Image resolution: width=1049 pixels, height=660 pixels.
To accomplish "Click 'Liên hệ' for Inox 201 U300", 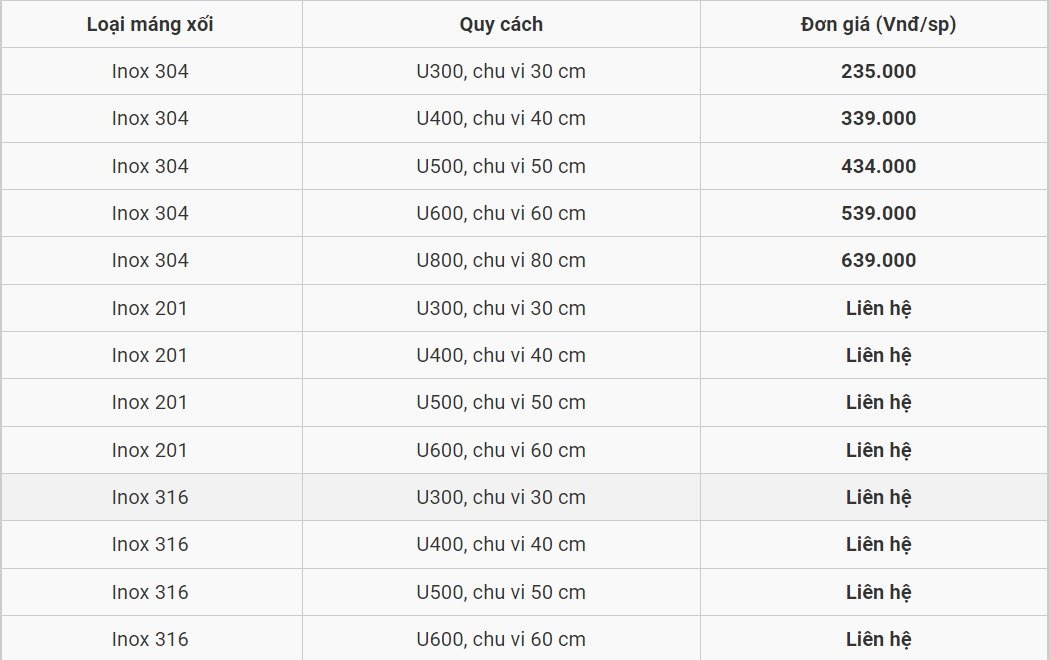I will coord(878,308).
